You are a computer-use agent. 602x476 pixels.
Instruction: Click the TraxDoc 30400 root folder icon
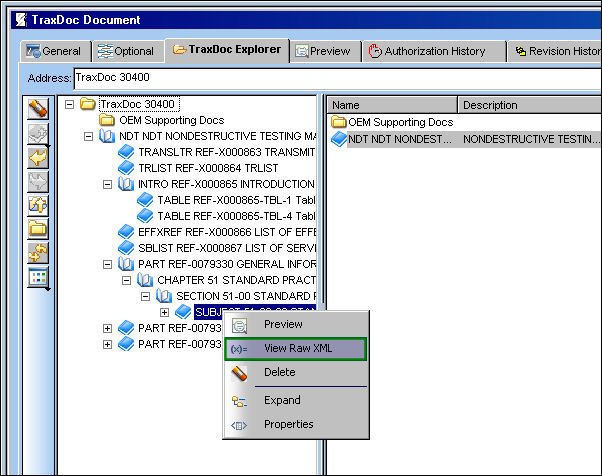click(x=88, y=104)
